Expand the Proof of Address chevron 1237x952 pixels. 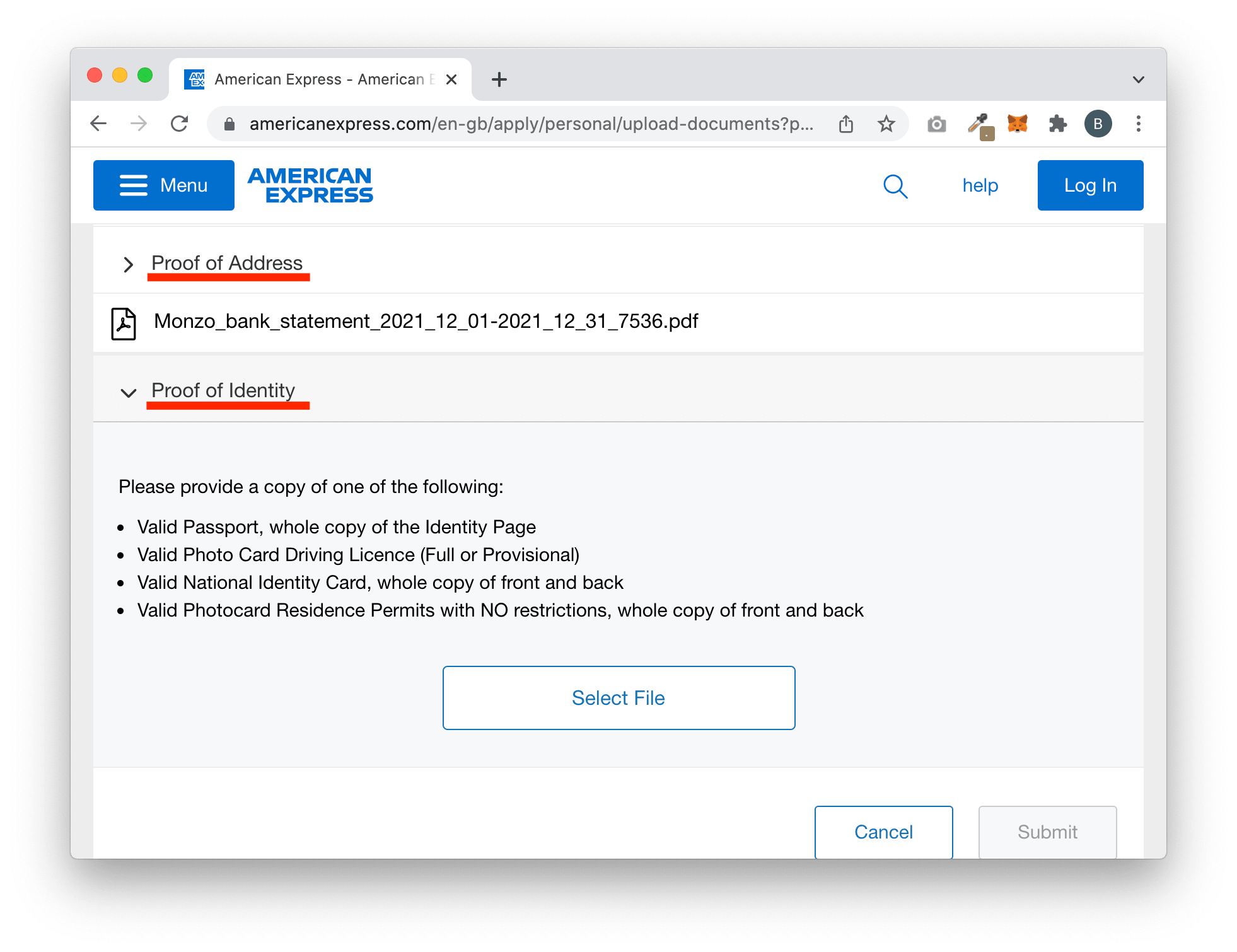point(128,264)
